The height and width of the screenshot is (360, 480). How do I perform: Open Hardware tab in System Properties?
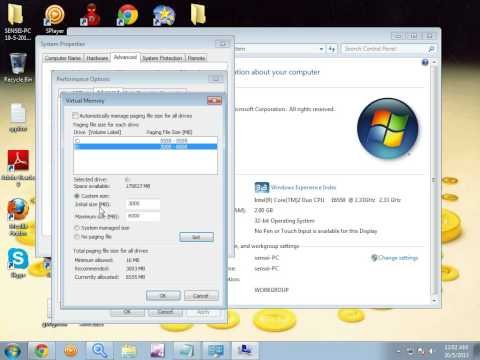[97, 58]
